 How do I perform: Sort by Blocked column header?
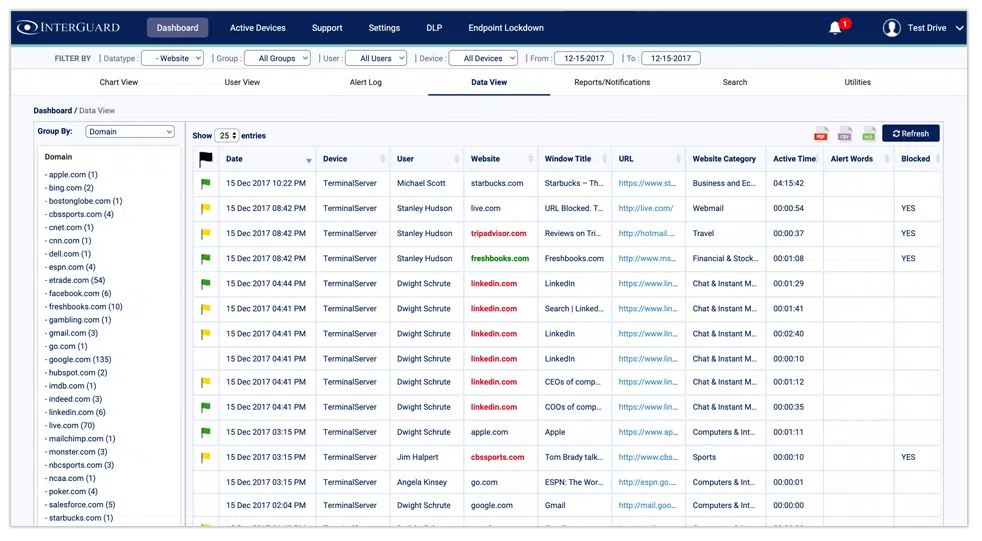click(919, 159)
